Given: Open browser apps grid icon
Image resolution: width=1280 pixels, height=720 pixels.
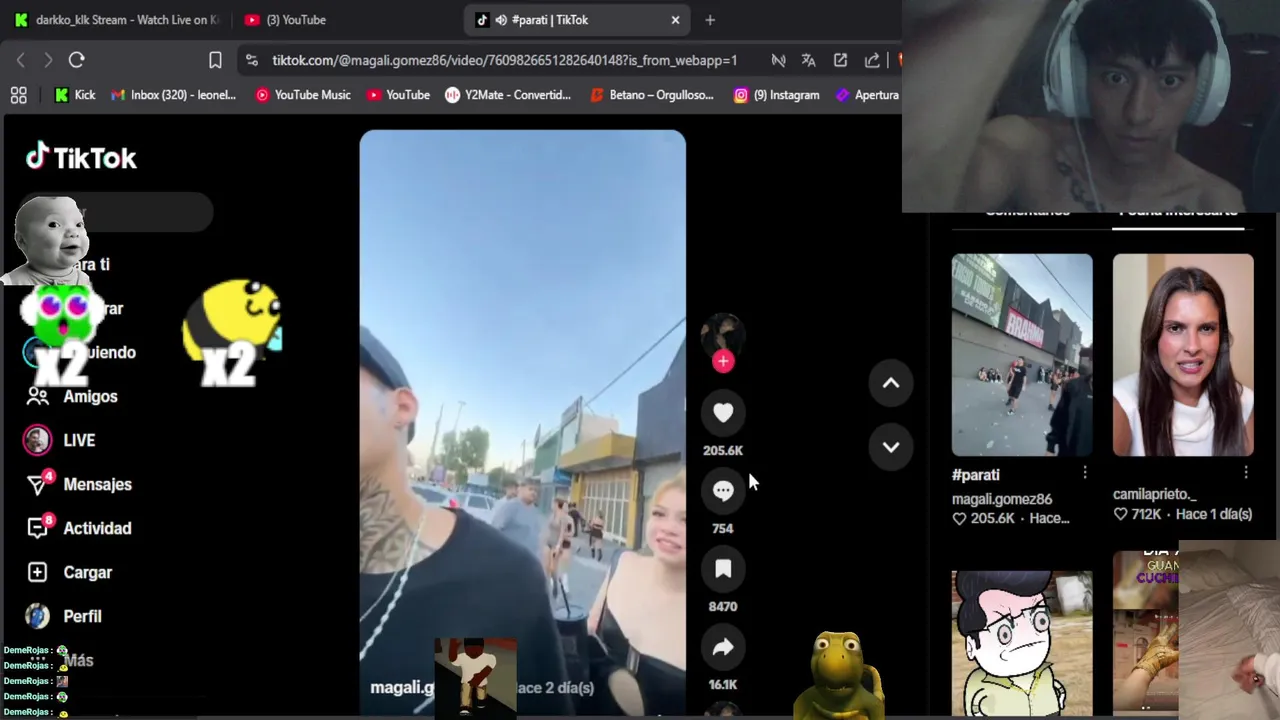Looking at the screenshot, I should tap(18, 95).
